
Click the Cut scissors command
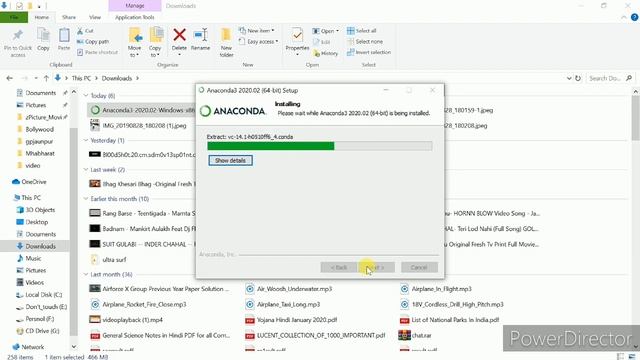coord(85,31)
